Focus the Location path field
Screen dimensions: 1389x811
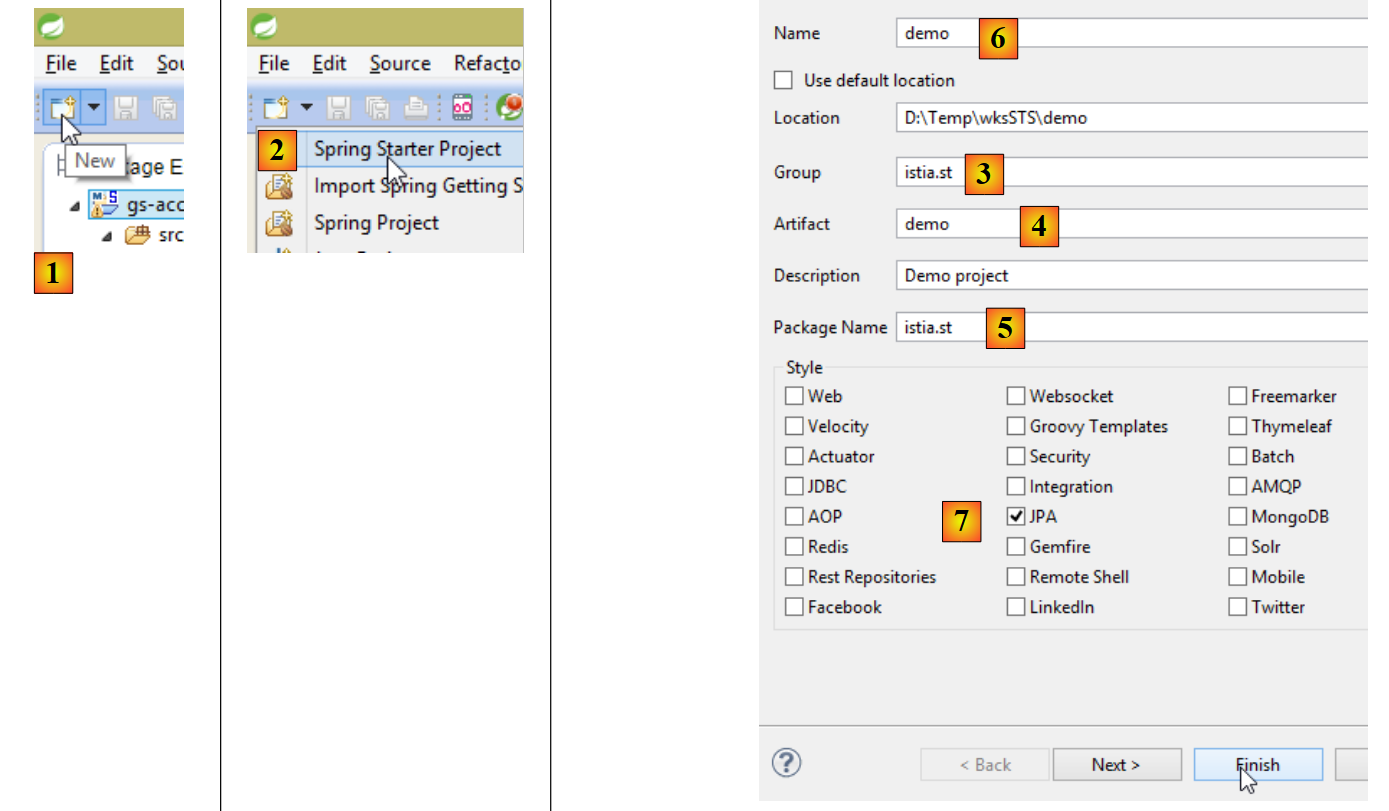[1130, 118]
